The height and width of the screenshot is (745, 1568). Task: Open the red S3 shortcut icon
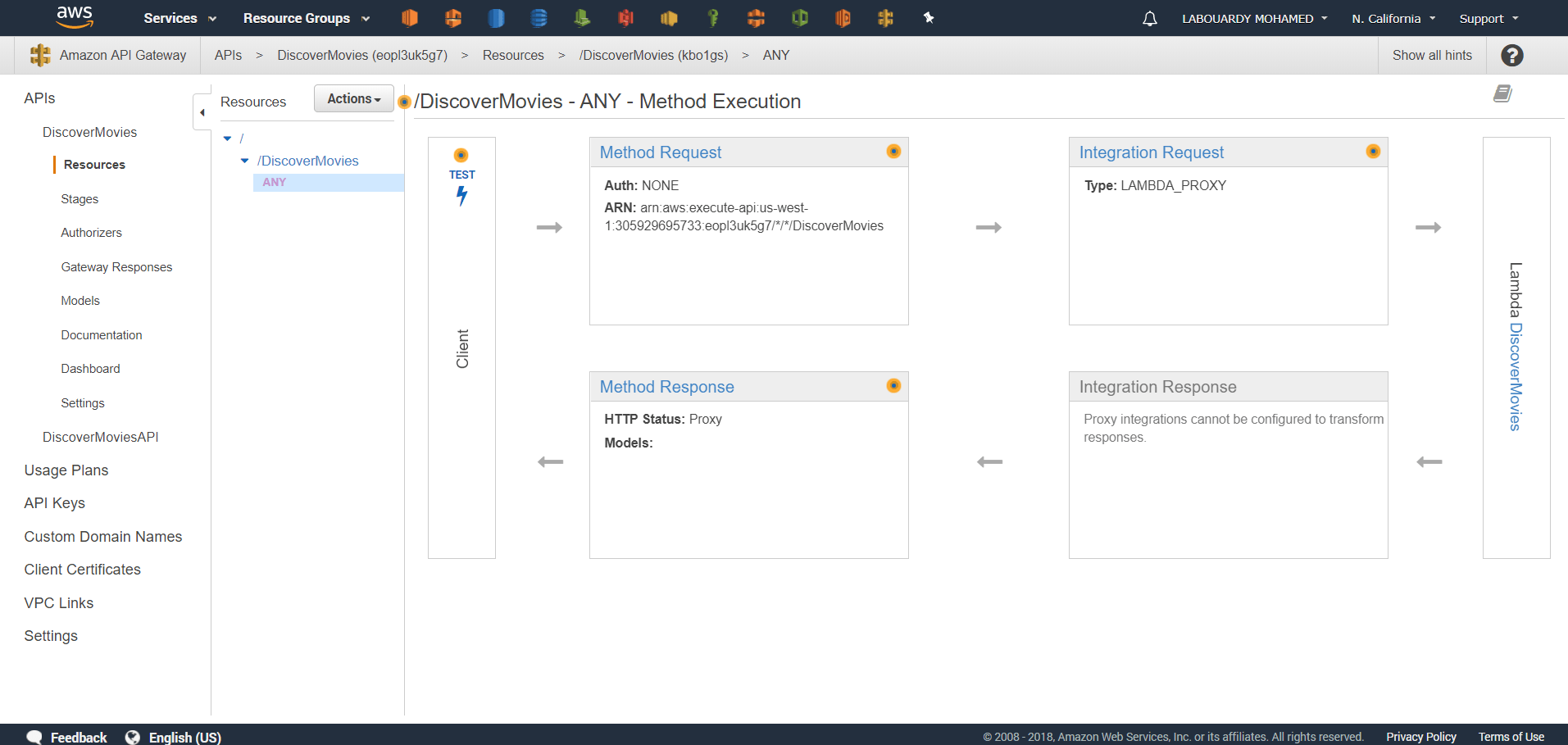point(626,18)
